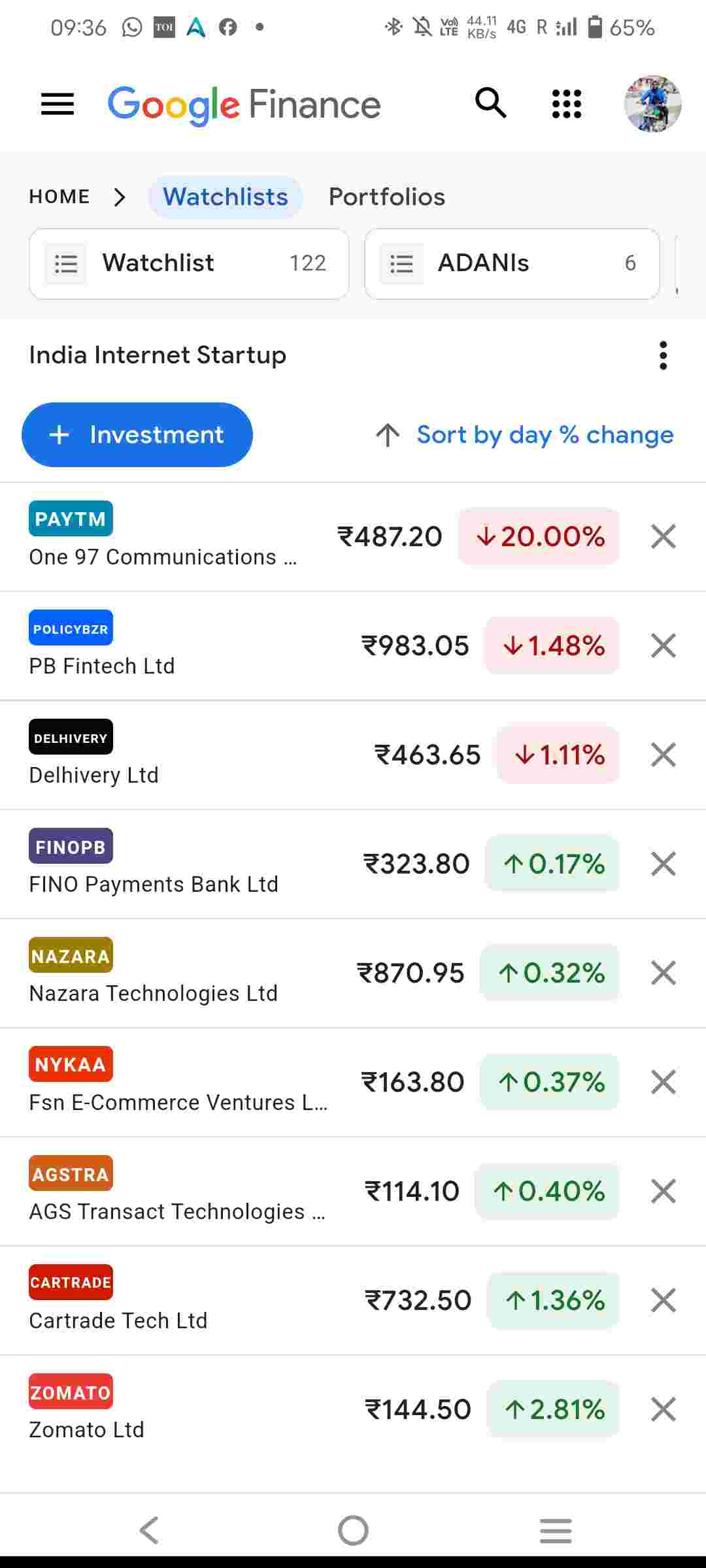
Task: Open the ADANIs watchlist
Action: tap(512, 263)
